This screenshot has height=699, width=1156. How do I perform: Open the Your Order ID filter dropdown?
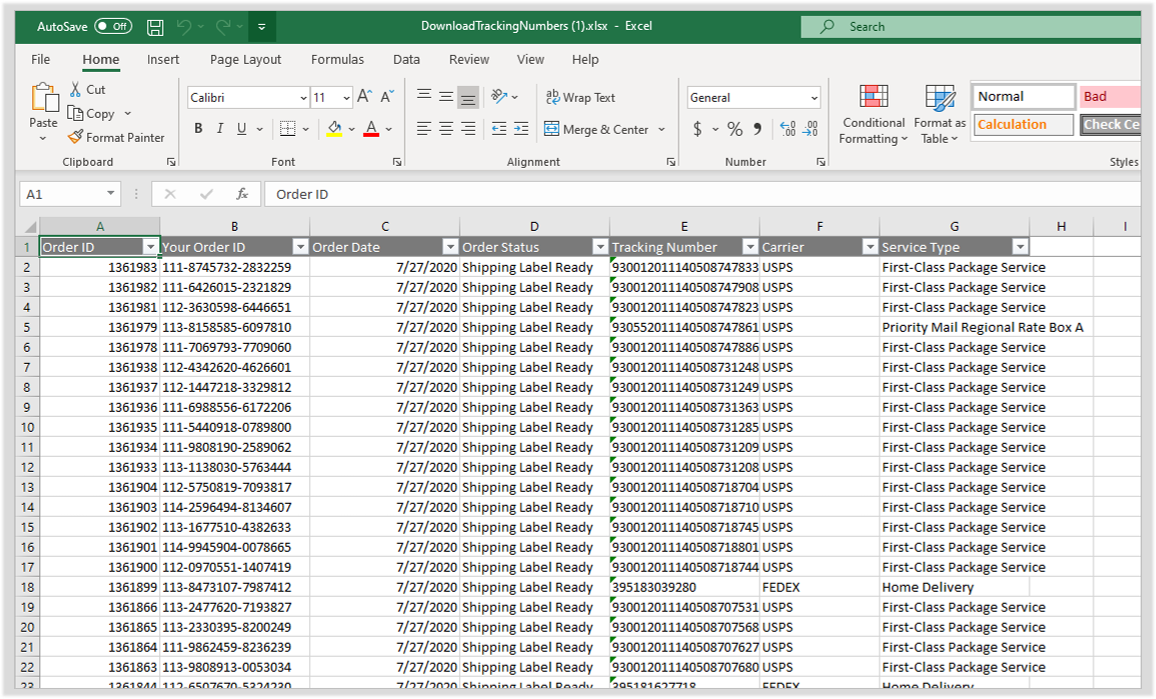coord(300,247)
